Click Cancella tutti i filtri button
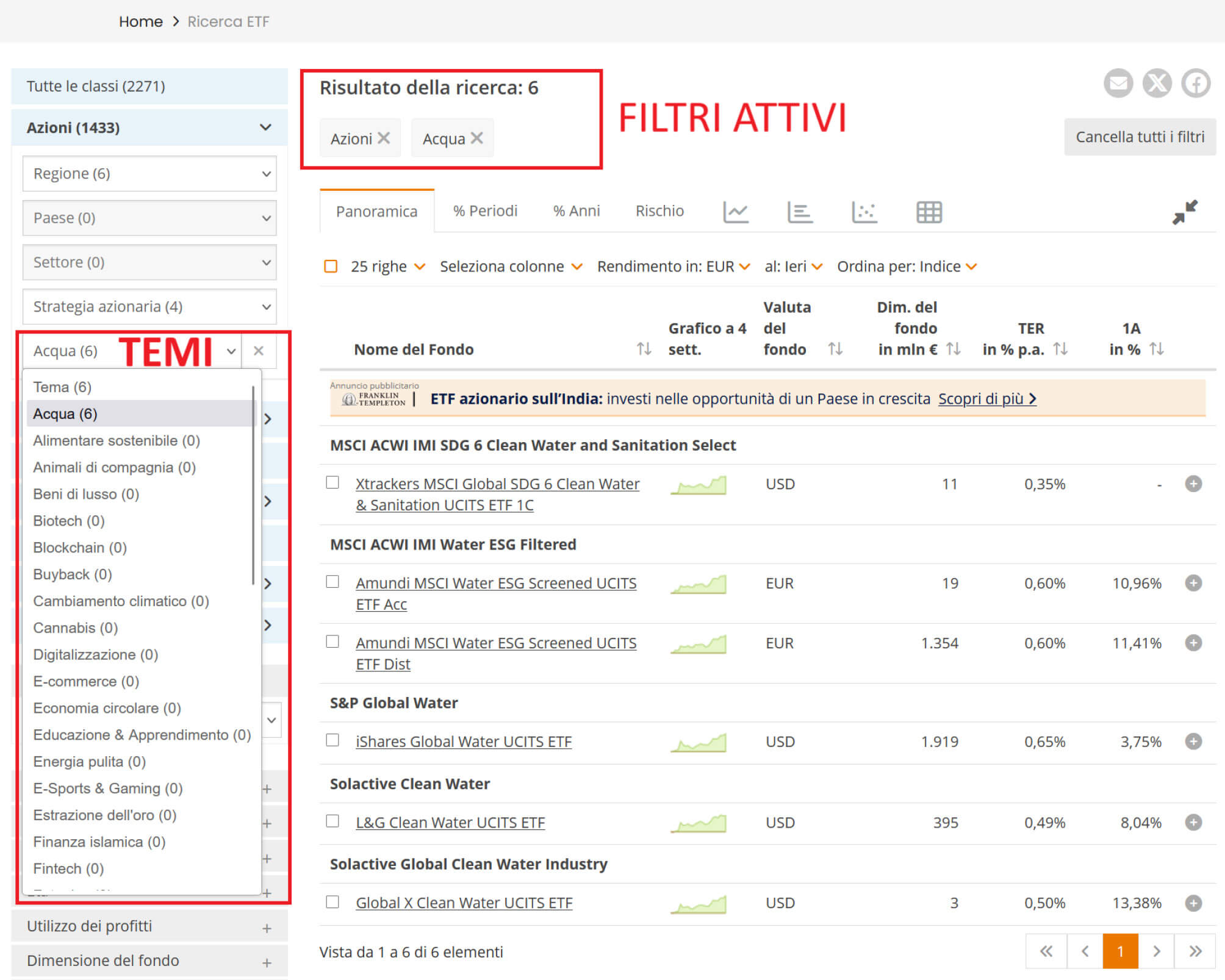This screenshot has width=1225, height=980. [x=1139, y=137]
